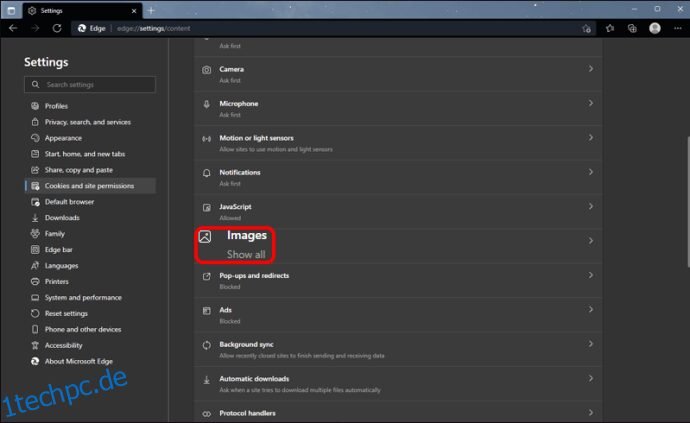
Task: Click the tab actions menu icon
Action: click(x=11, y=11)
